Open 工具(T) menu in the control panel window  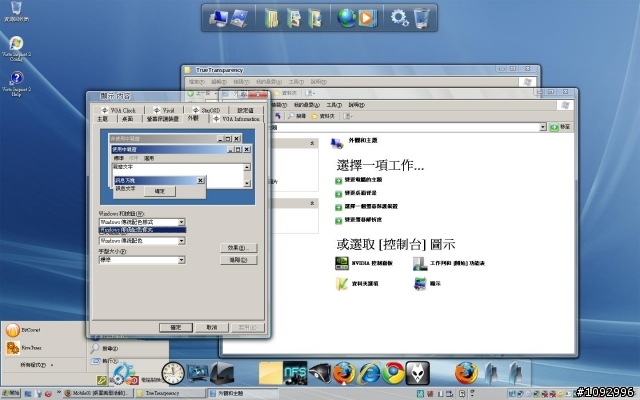pyautogui.click(x=334, y=105)
